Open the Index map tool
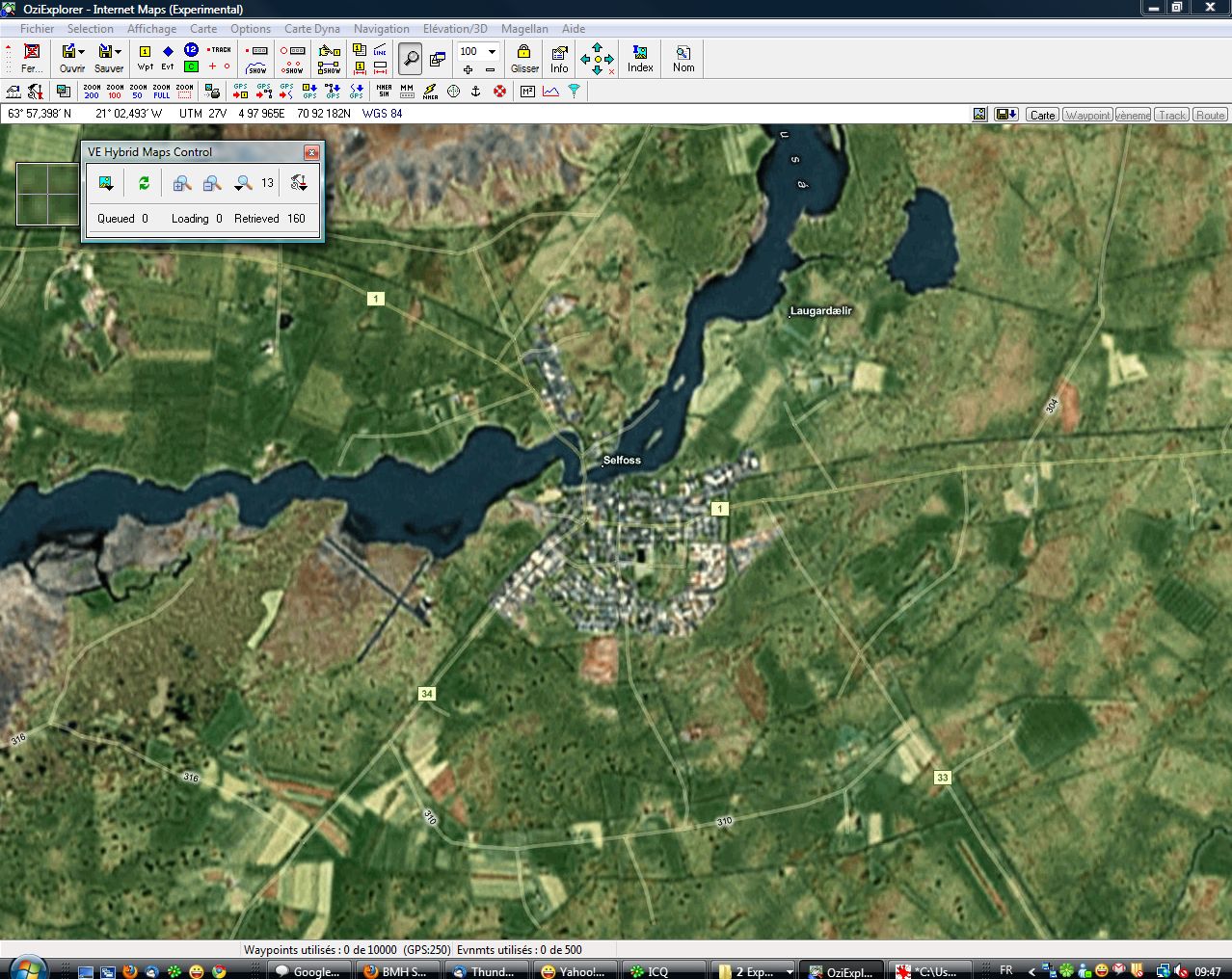The width and height of the screenshot is (1232, 979). click(x=640, y=58)
